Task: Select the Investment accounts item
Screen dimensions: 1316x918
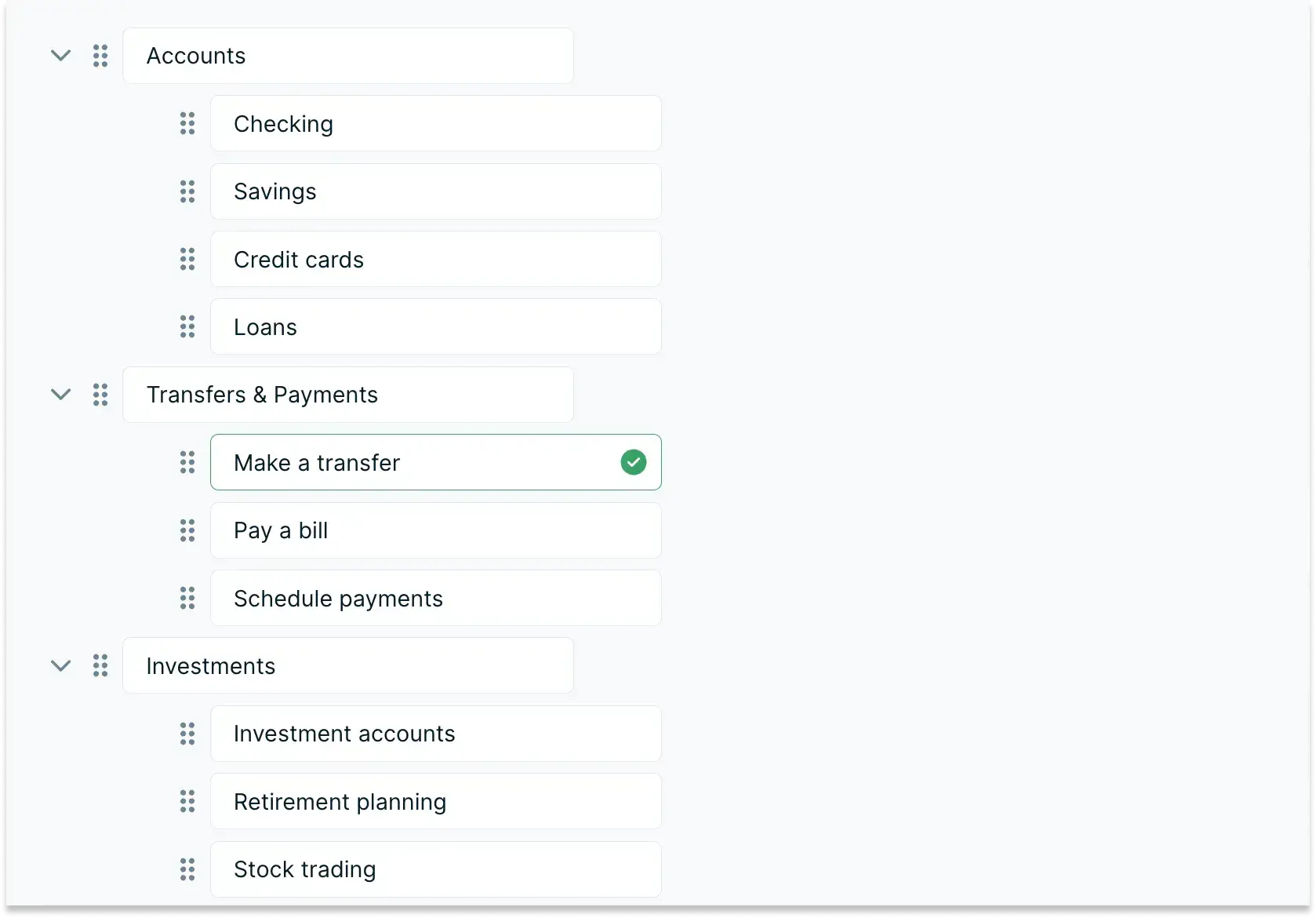Action: click(436, 734)
